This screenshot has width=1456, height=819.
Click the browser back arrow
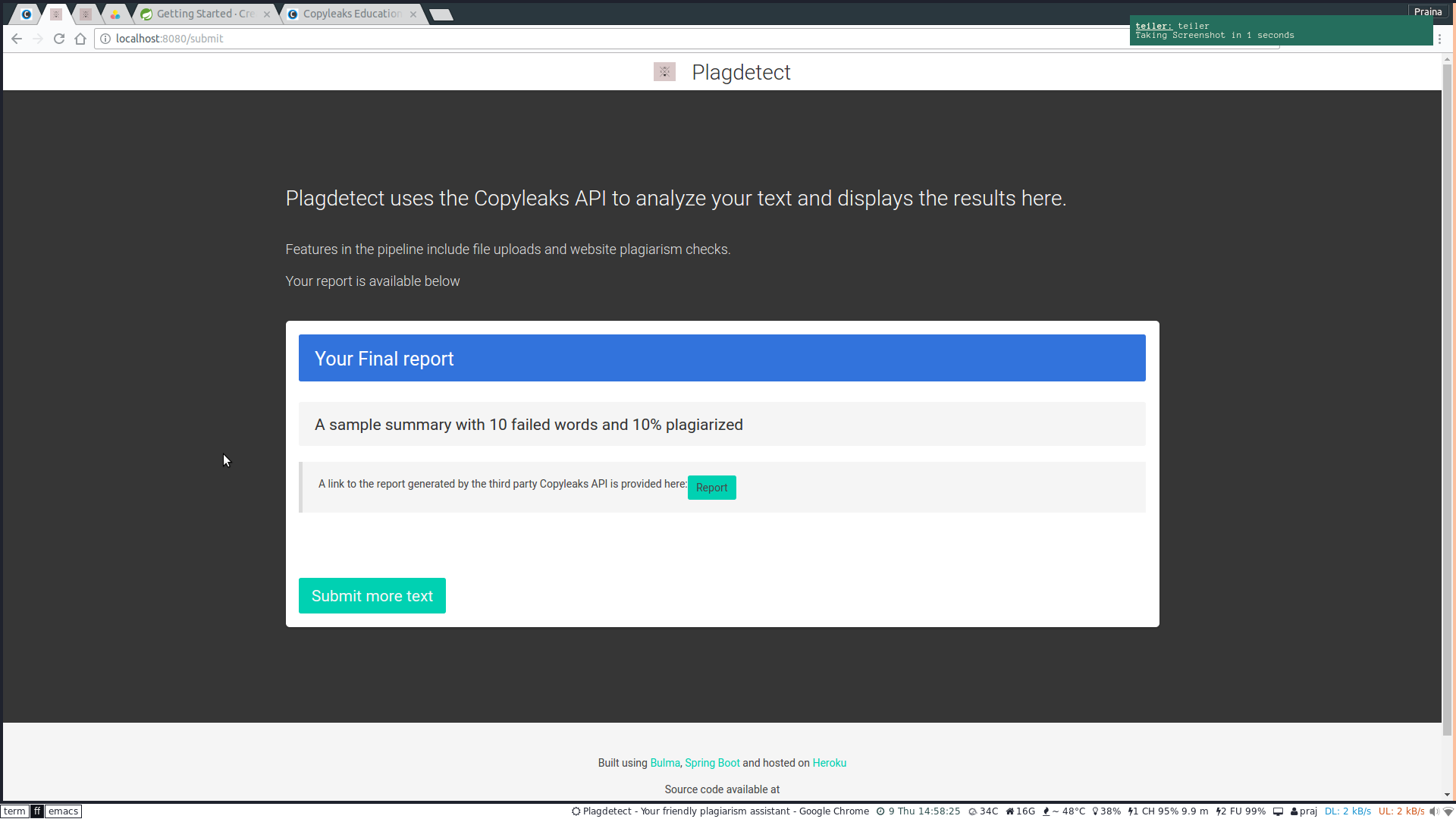coord(17,39)
